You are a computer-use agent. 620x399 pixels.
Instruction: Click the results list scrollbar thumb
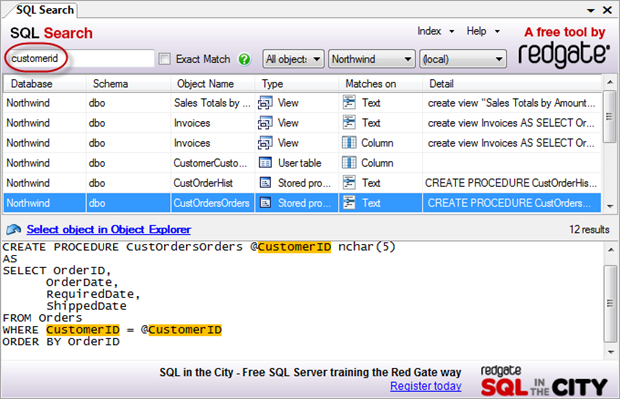point(610,116)
